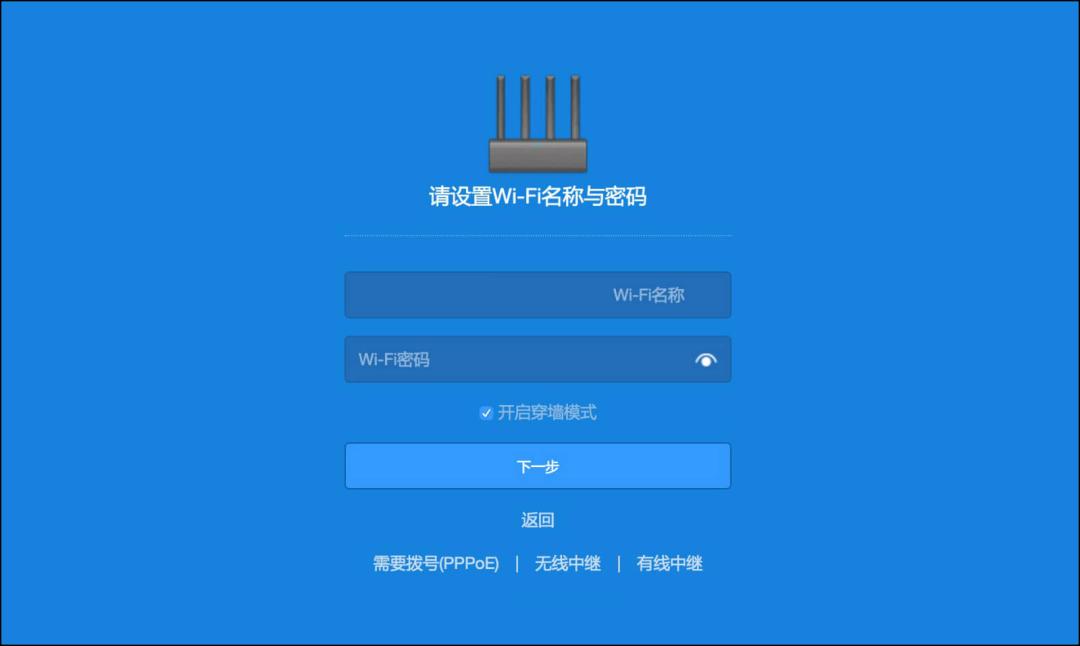Click the 请设置Wi-Fi名称与密码 heading
Viewport: 1080px width, 646px height.
(x=538, y=196)
